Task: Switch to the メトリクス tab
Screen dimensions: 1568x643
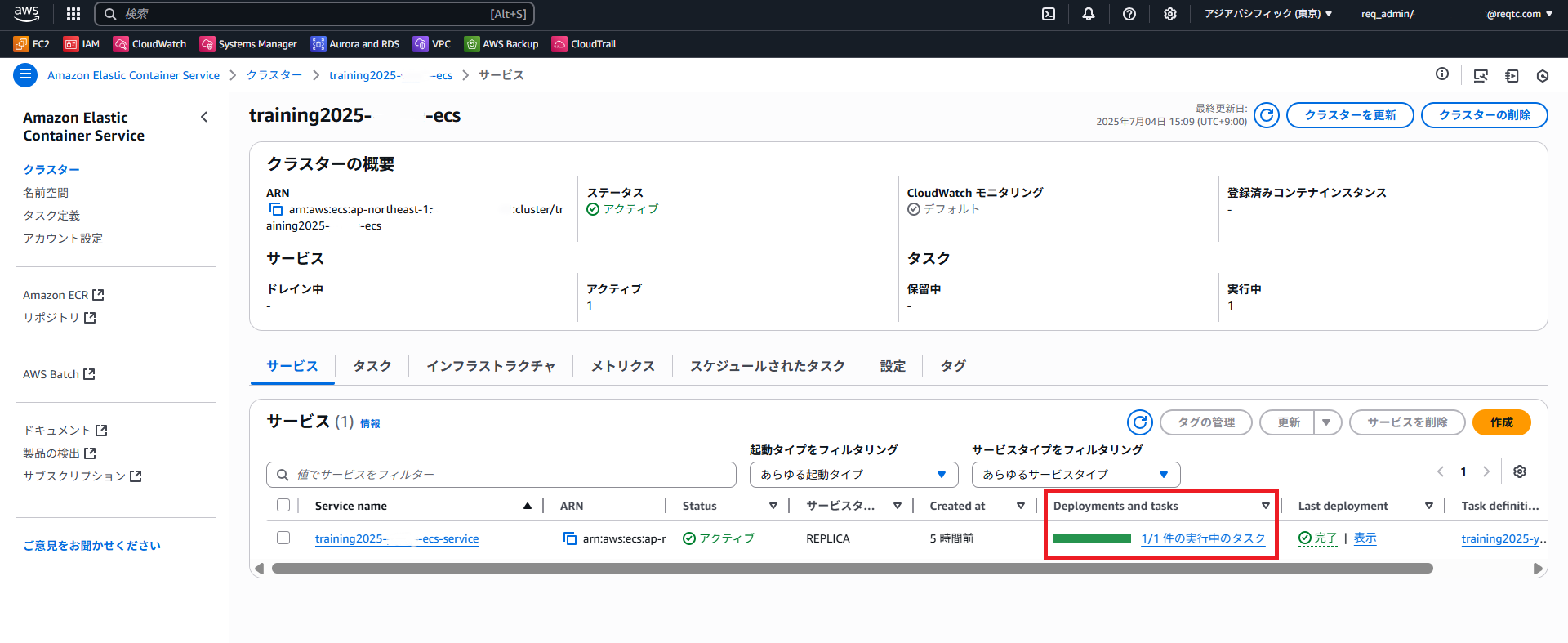Action: click(623, 366)
